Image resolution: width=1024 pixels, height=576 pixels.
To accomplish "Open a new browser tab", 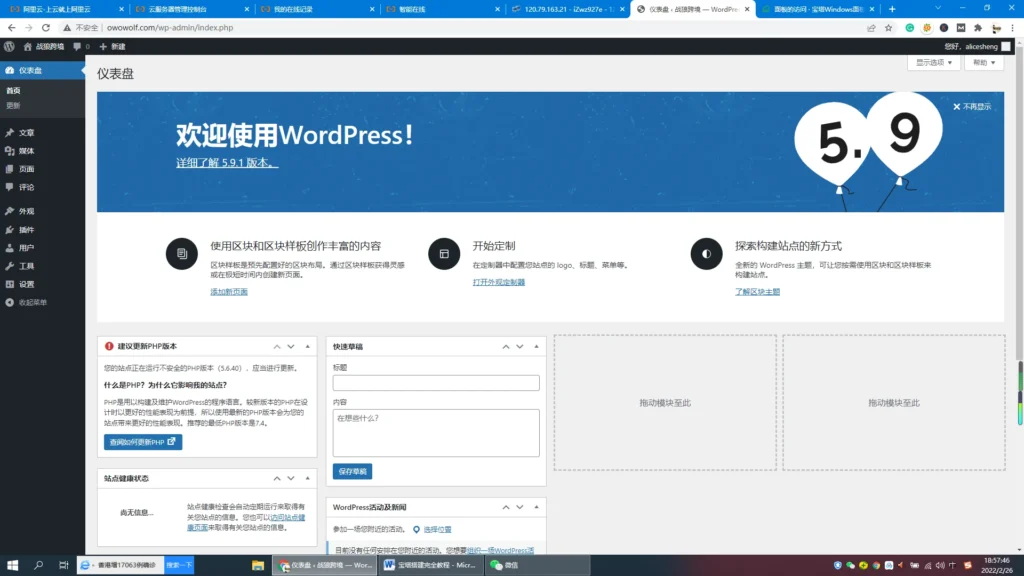I will pyautogui.click(x=892, y=9).
